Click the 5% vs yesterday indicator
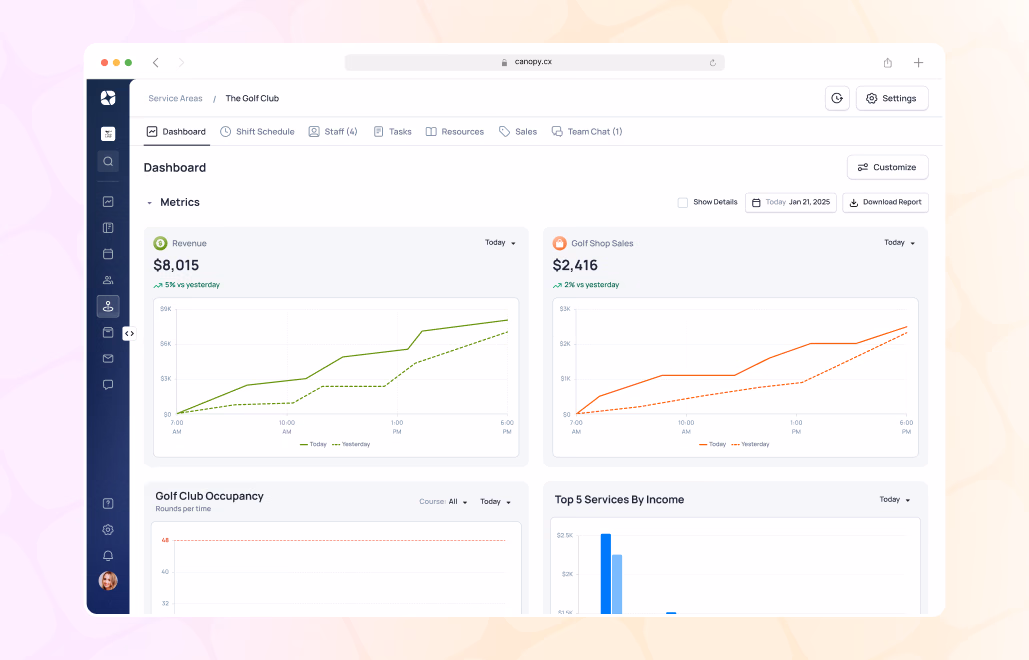This screenshot has width=1029, height=660. click(187, 285)
